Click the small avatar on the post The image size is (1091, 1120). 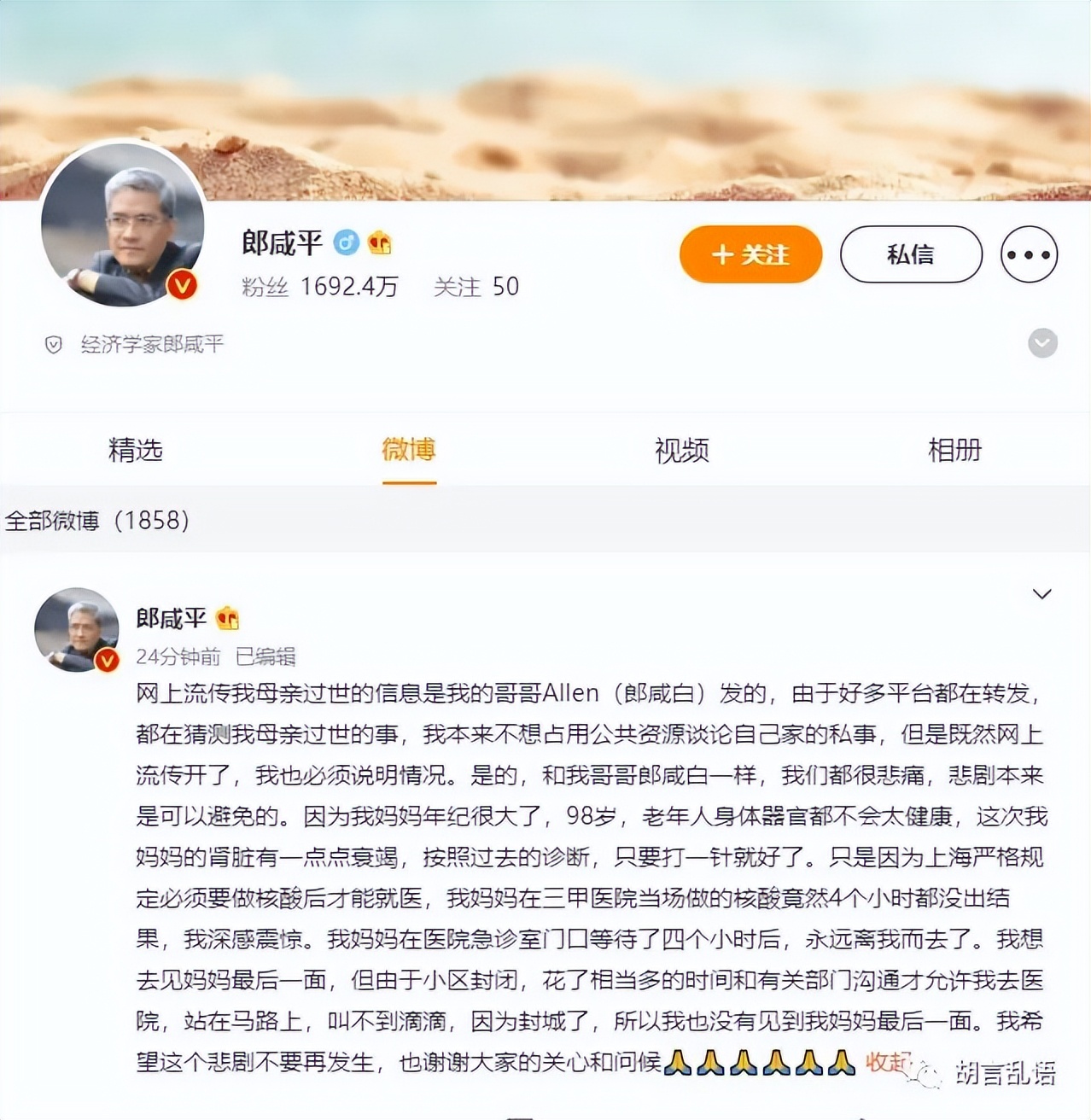77,630
